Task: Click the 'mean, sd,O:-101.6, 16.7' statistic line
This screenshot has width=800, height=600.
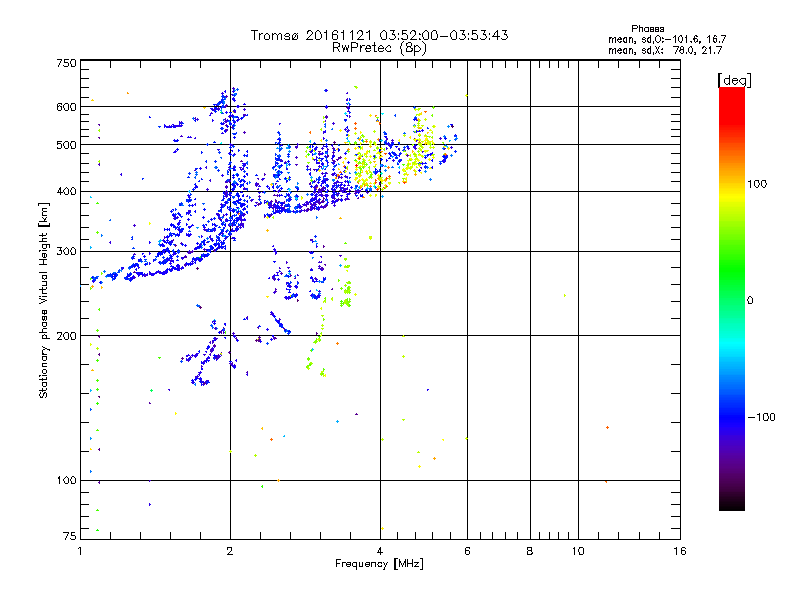Action: click(x=667, y=39)
